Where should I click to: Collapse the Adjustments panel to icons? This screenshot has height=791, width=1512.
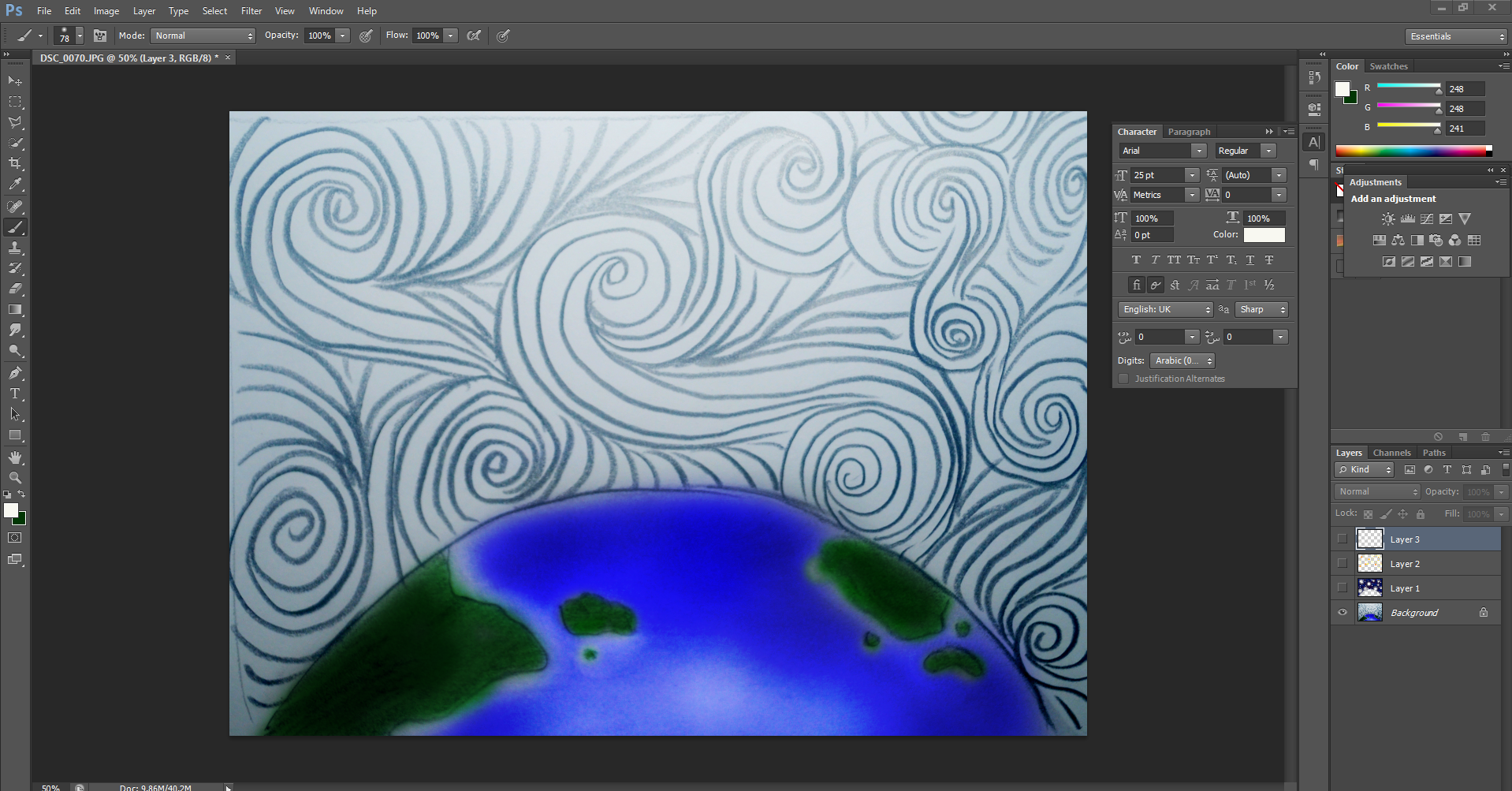point(1491,170)
